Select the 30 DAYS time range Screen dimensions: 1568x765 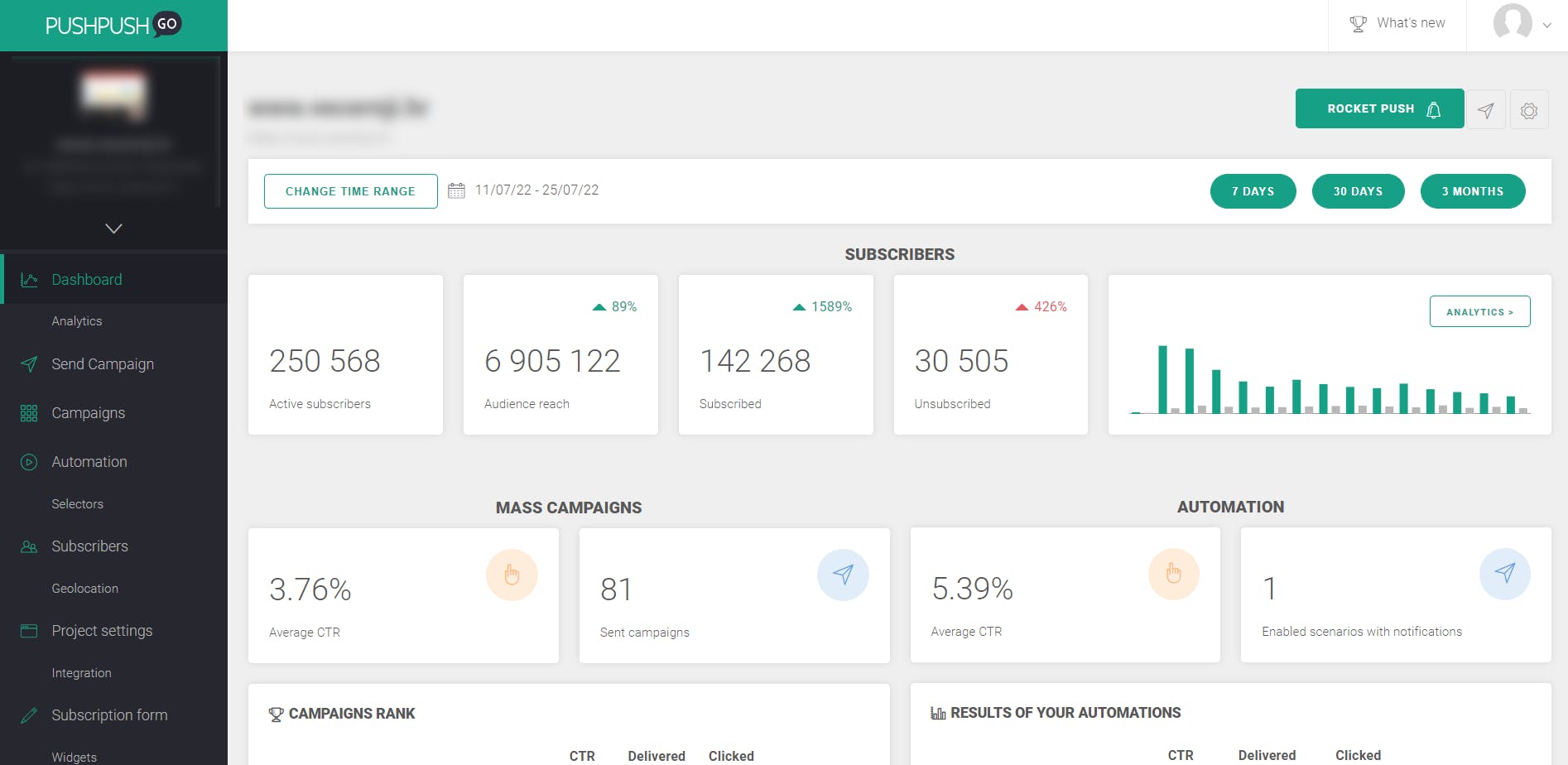pos(1358,191)
